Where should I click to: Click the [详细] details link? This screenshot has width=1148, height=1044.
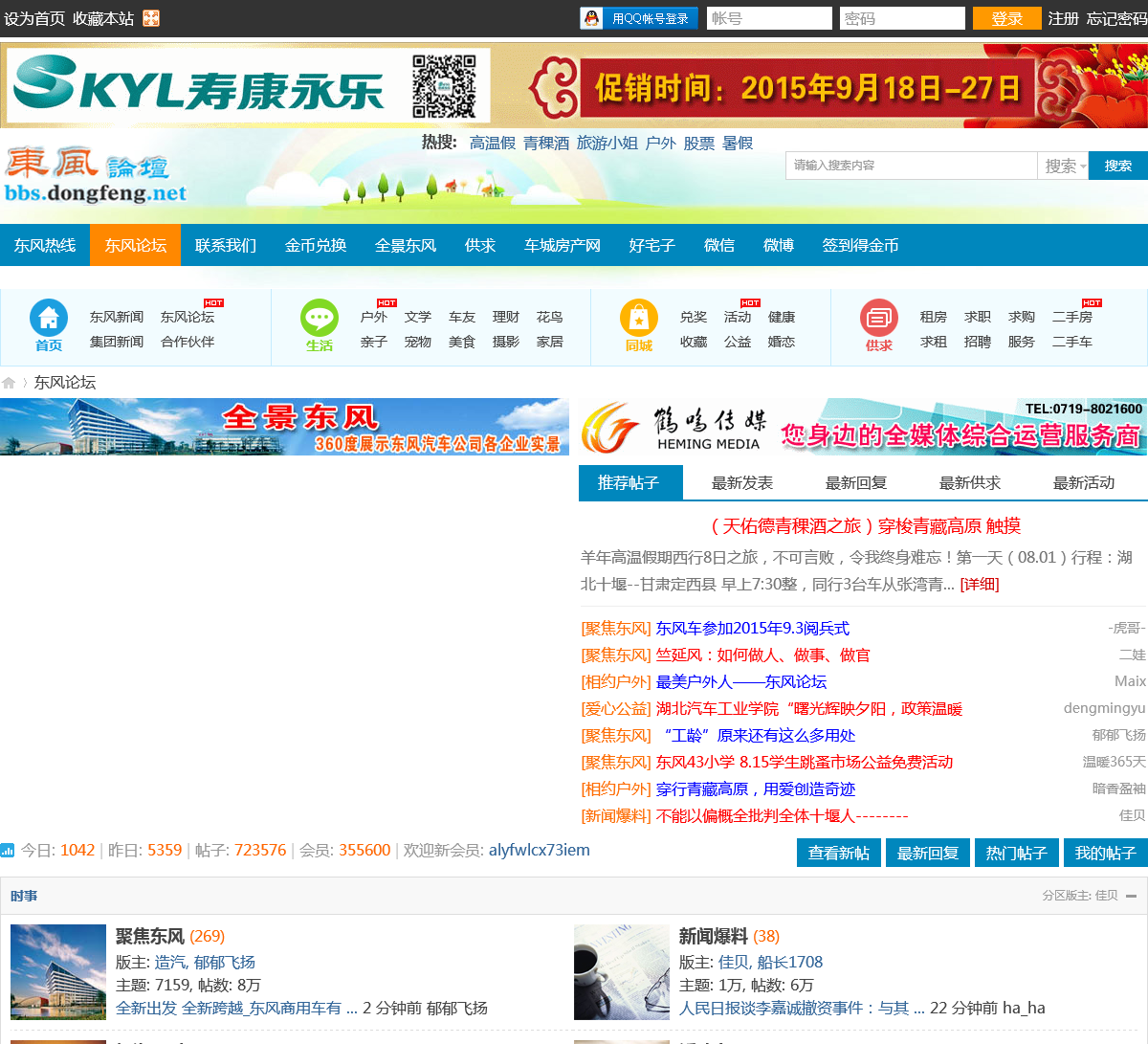tap(980, 584)
